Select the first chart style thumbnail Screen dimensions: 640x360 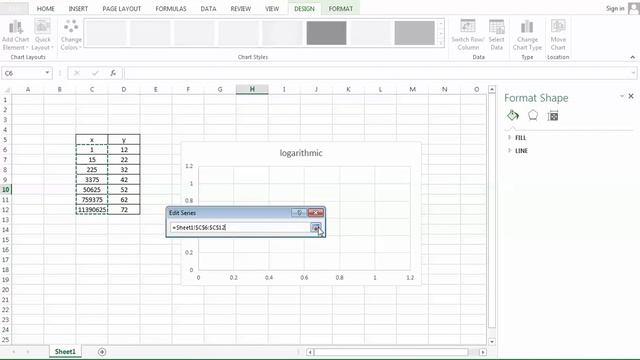(x=106, y=33)
